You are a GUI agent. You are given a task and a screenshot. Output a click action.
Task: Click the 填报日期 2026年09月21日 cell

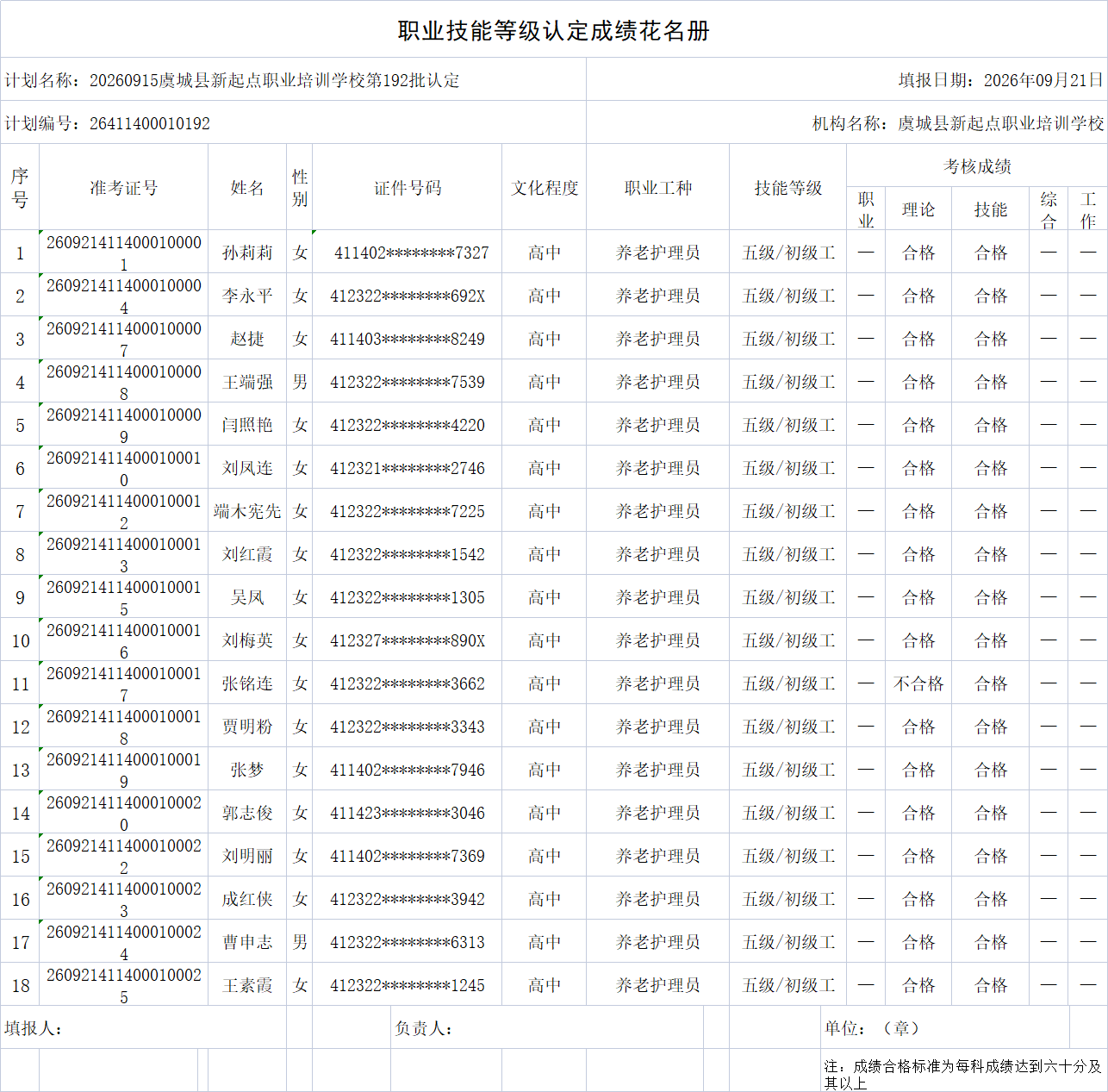pos(847,80)
